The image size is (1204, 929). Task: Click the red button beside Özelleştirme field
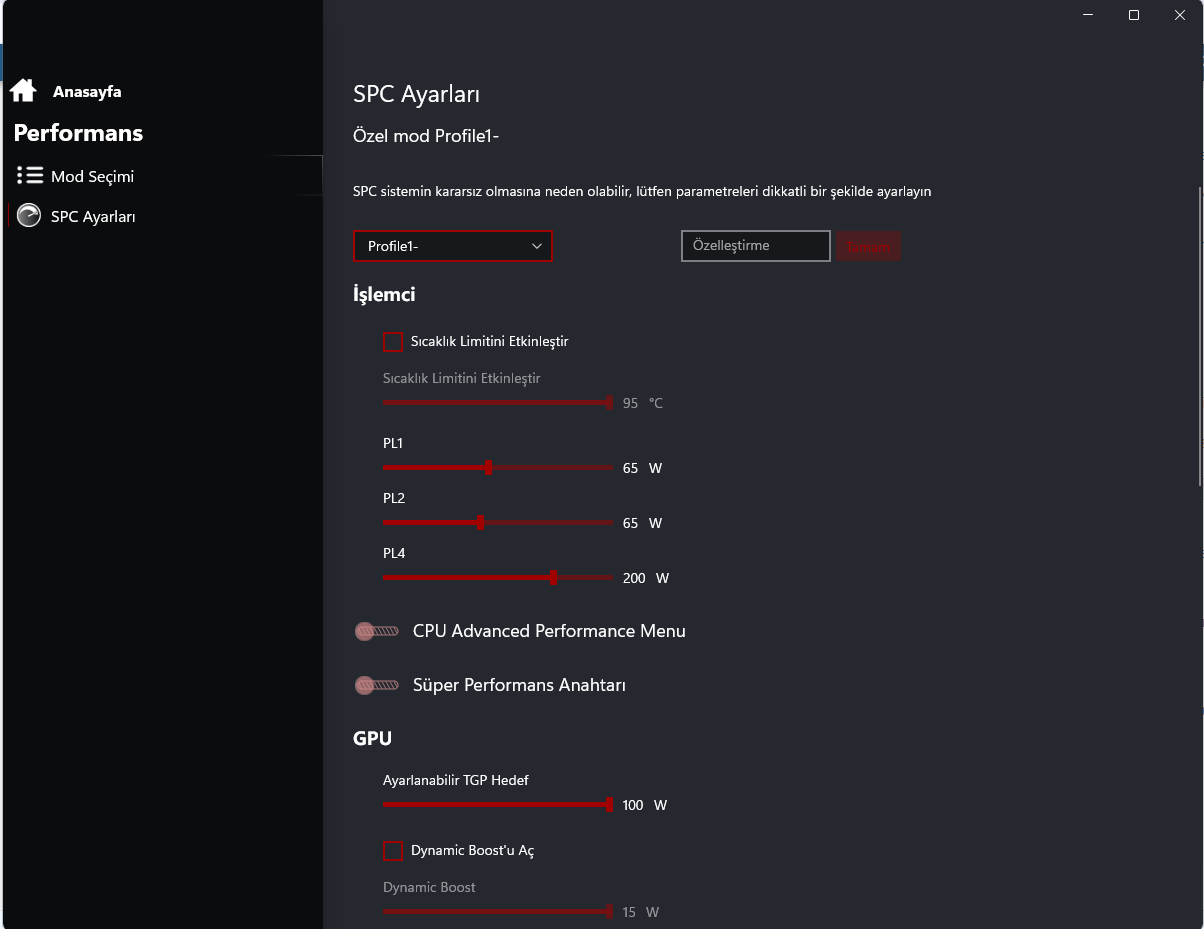(x=868, y=246)
